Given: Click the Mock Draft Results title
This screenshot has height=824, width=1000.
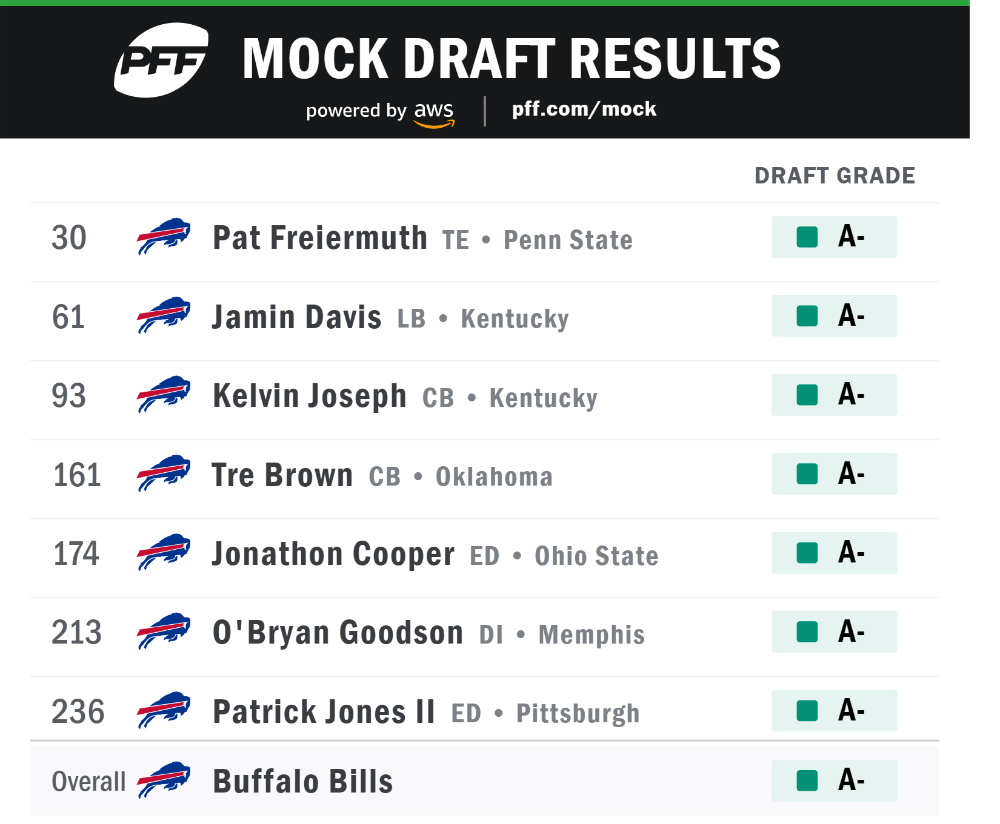Looking at the screenshot, I should click(511, 59).
